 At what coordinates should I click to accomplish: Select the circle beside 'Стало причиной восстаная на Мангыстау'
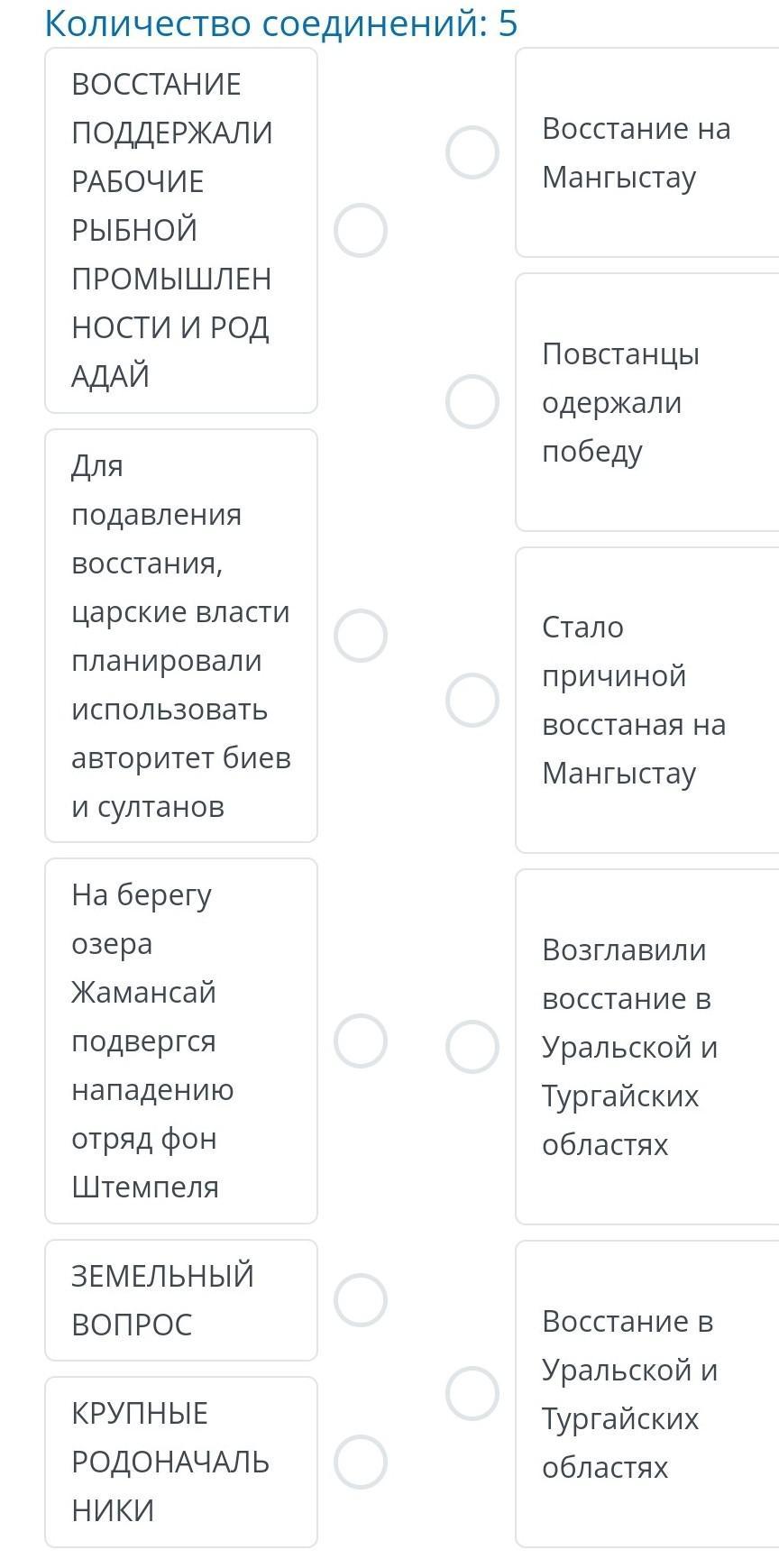pyautogui.click(x=472, y=700)
